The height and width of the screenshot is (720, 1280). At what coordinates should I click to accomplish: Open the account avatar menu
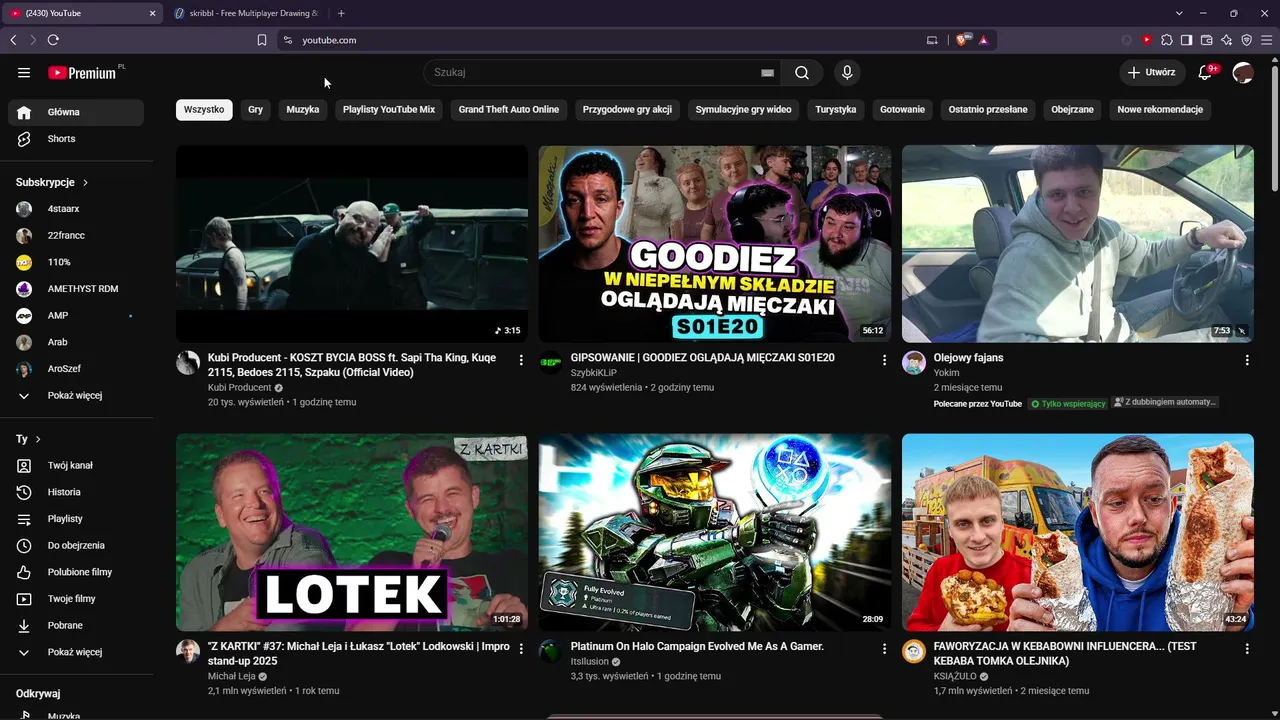pyautogui.click(x=1243, y=72)
